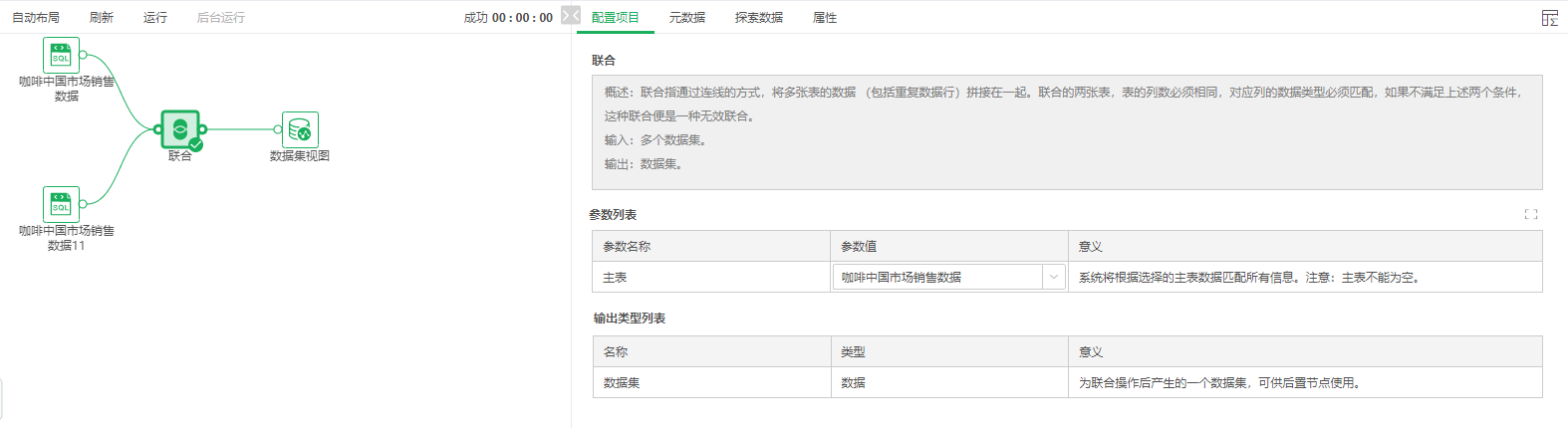Viewport: 1568px width, 428px height.
Task: Select the 数据集视图 node icon
Action: point(300,129)
